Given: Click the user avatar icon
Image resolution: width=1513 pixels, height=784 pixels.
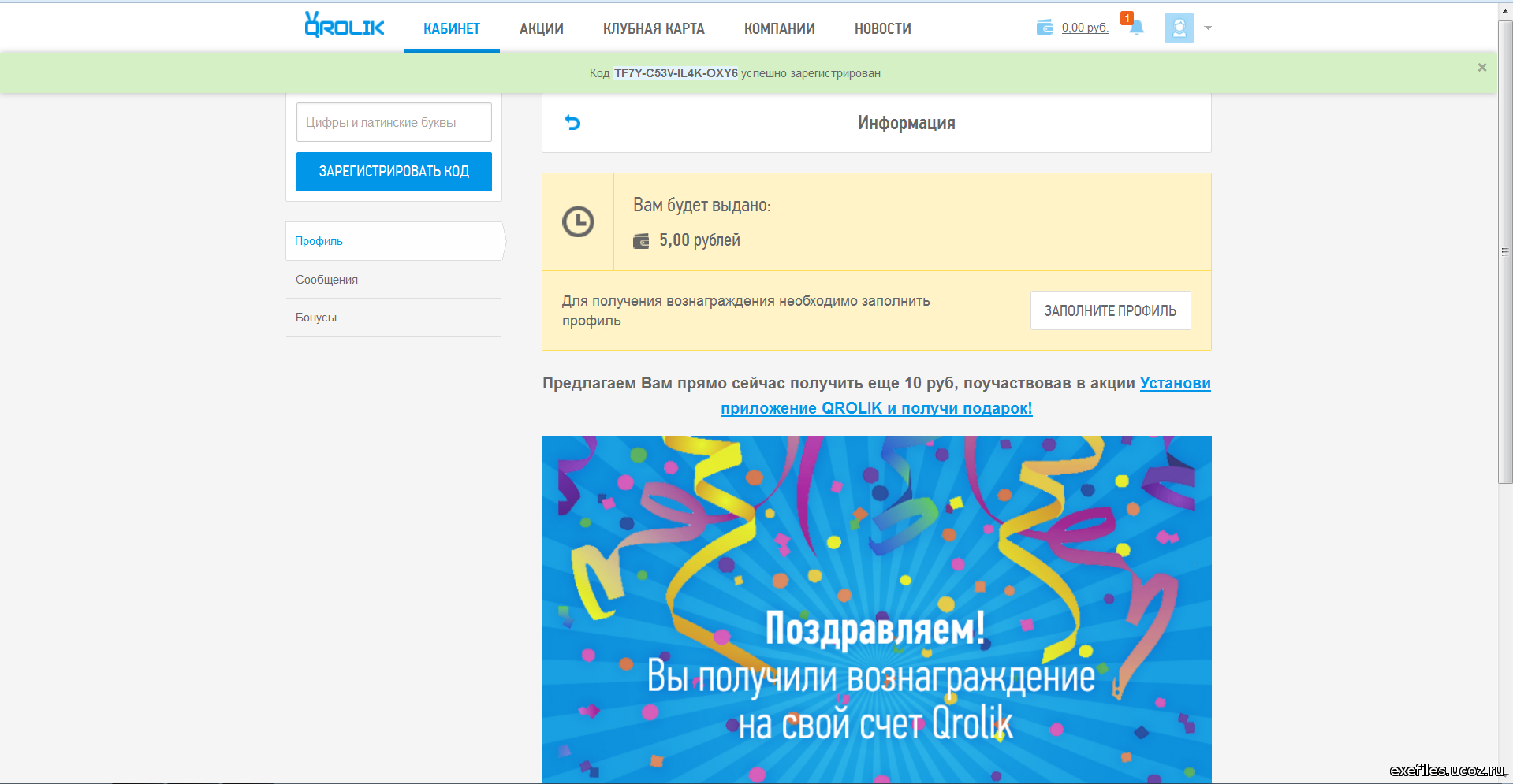Looking at the screenshot, I should 1179,28.
